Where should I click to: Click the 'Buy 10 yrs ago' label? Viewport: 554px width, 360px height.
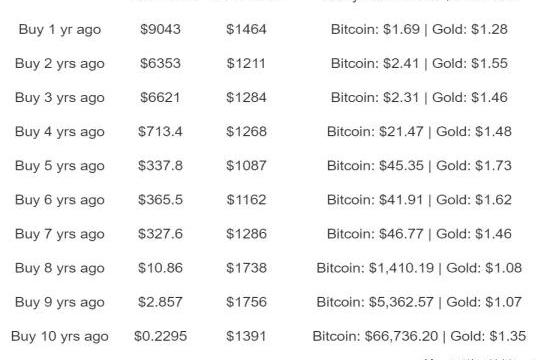pos(60,337)
